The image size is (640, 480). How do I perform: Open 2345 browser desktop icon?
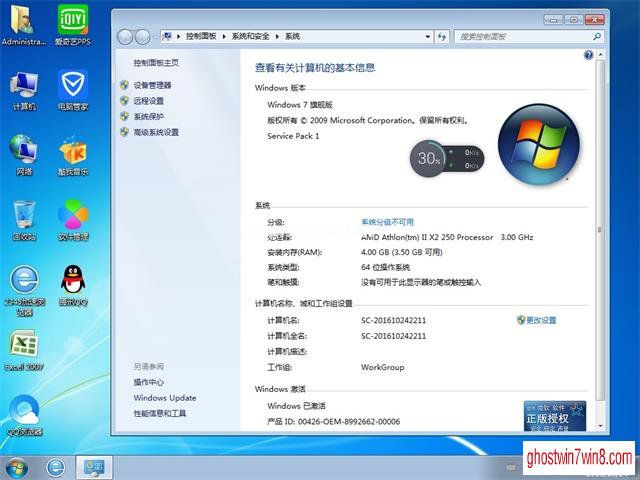tap(24, 291)
